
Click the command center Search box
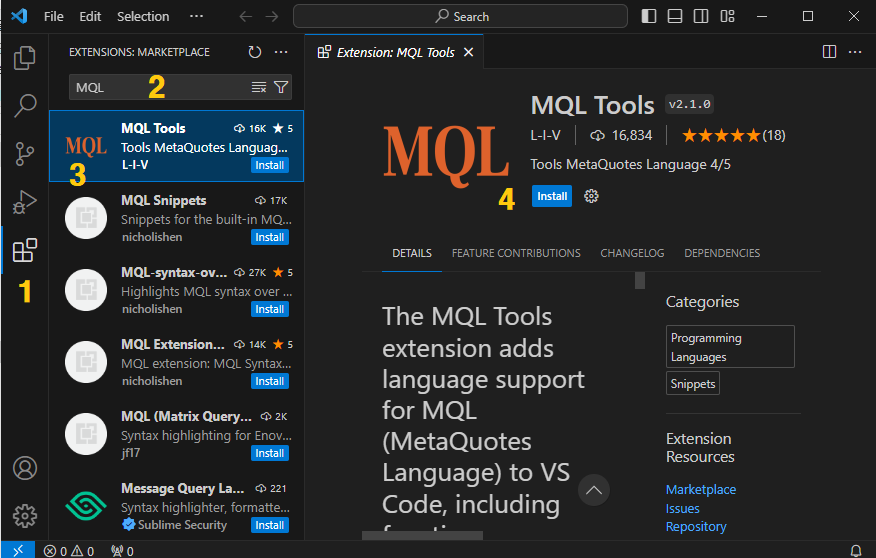(460, 16)
